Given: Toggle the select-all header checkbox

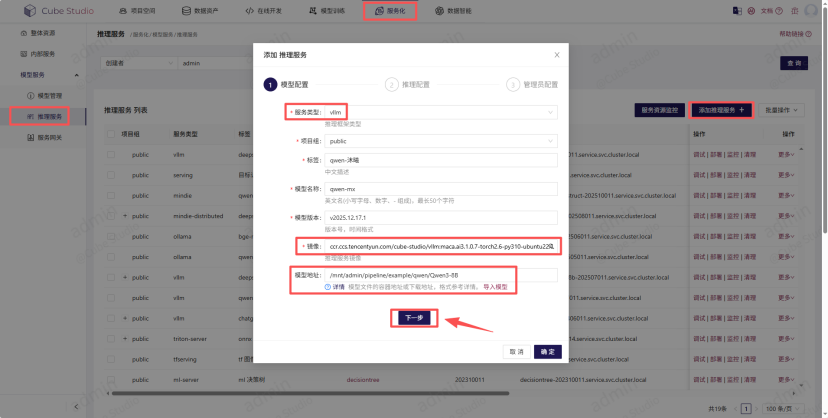Looking at the screenshot, I should [x=111, y=134].
